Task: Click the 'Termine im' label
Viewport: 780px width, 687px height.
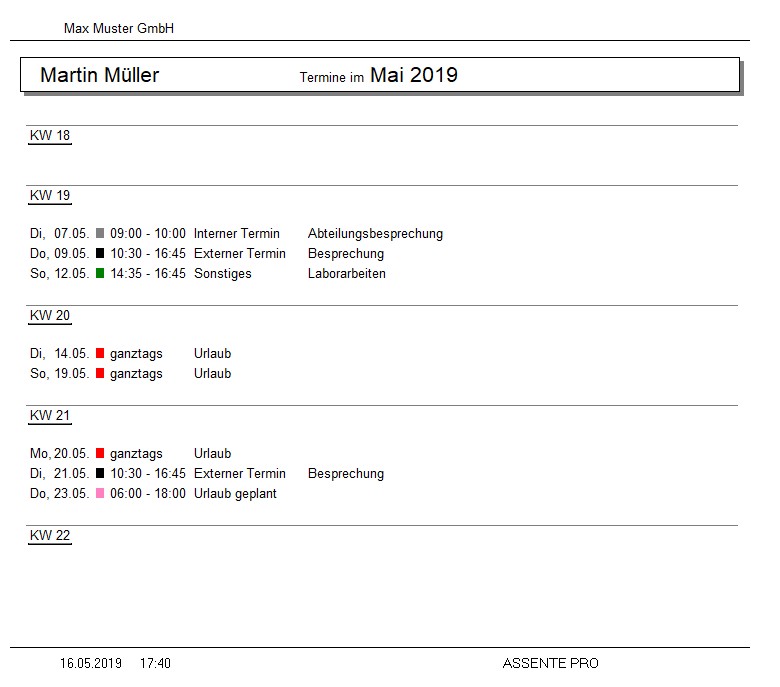Action: coord(331,78)
